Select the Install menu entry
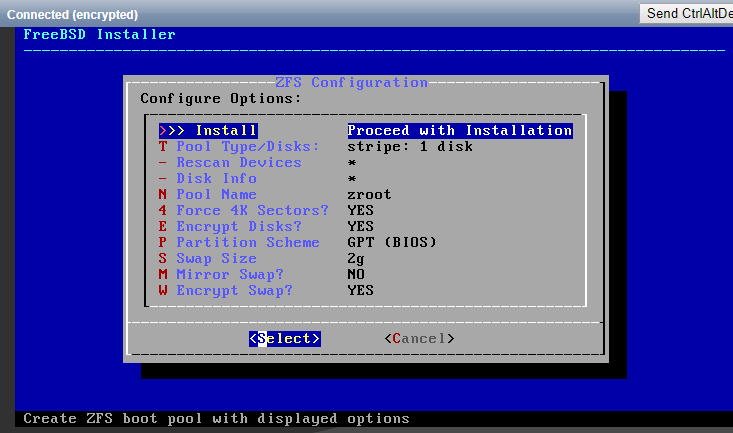Screen dimensions: 733x433 (208, 130)
